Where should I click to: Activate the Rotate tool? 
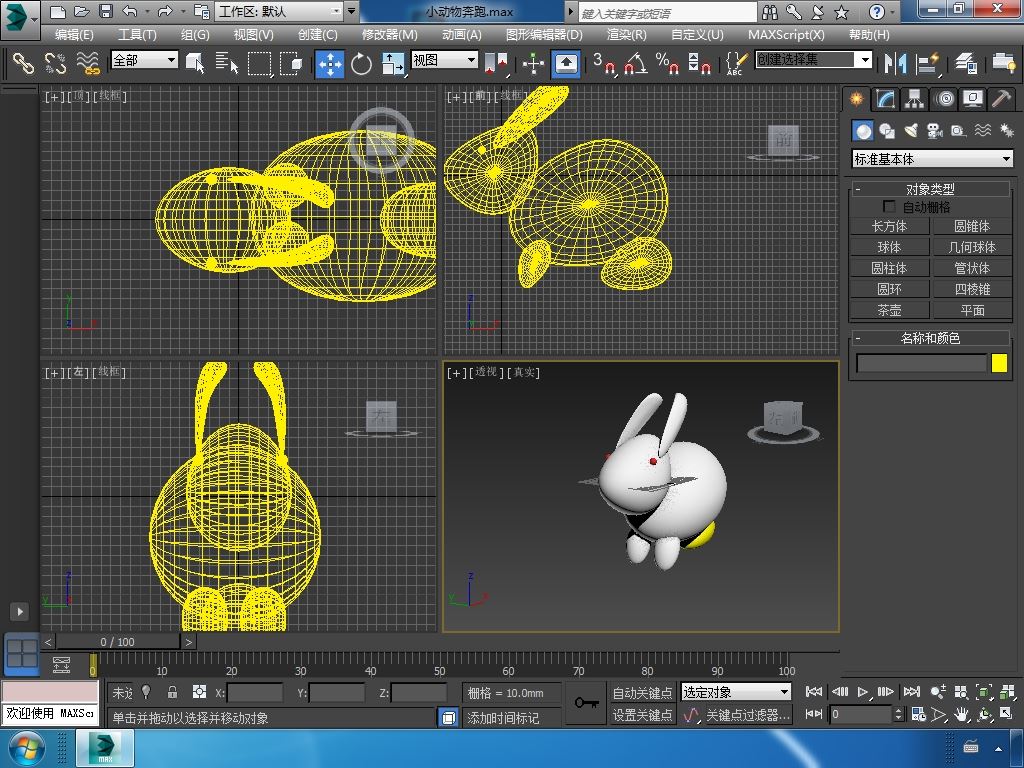(361, 64)
